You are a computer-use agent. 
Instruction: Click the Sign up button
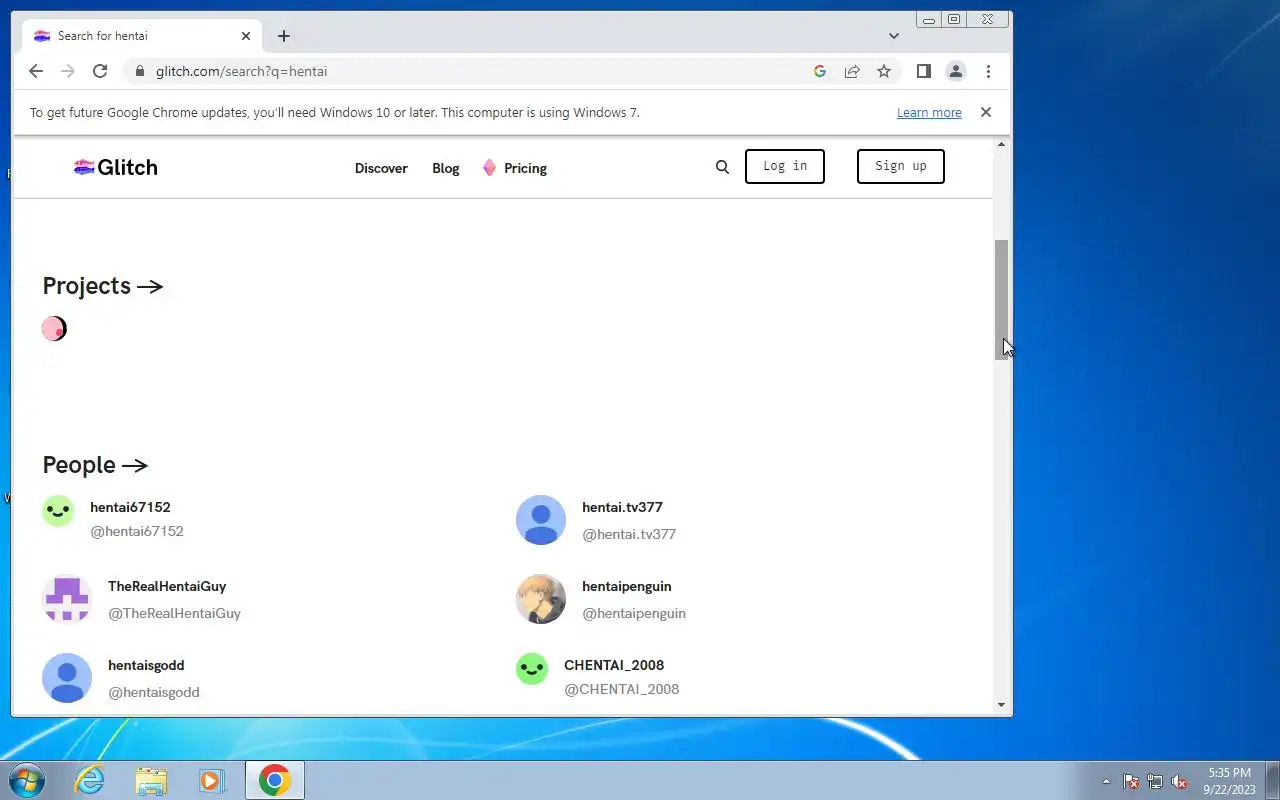click(x=901, y=166)
